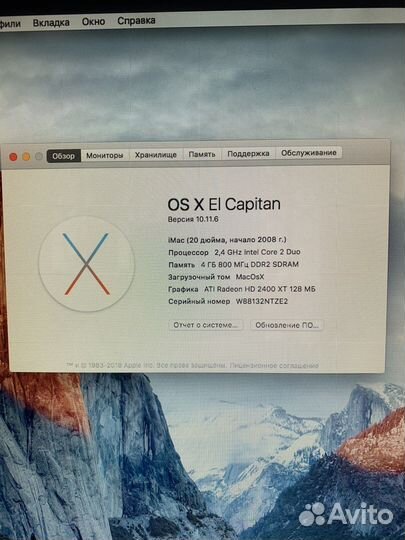This screenshot has width=405, height=540.
Task: Click the Обновление ПО button
Action: point(287,325)
